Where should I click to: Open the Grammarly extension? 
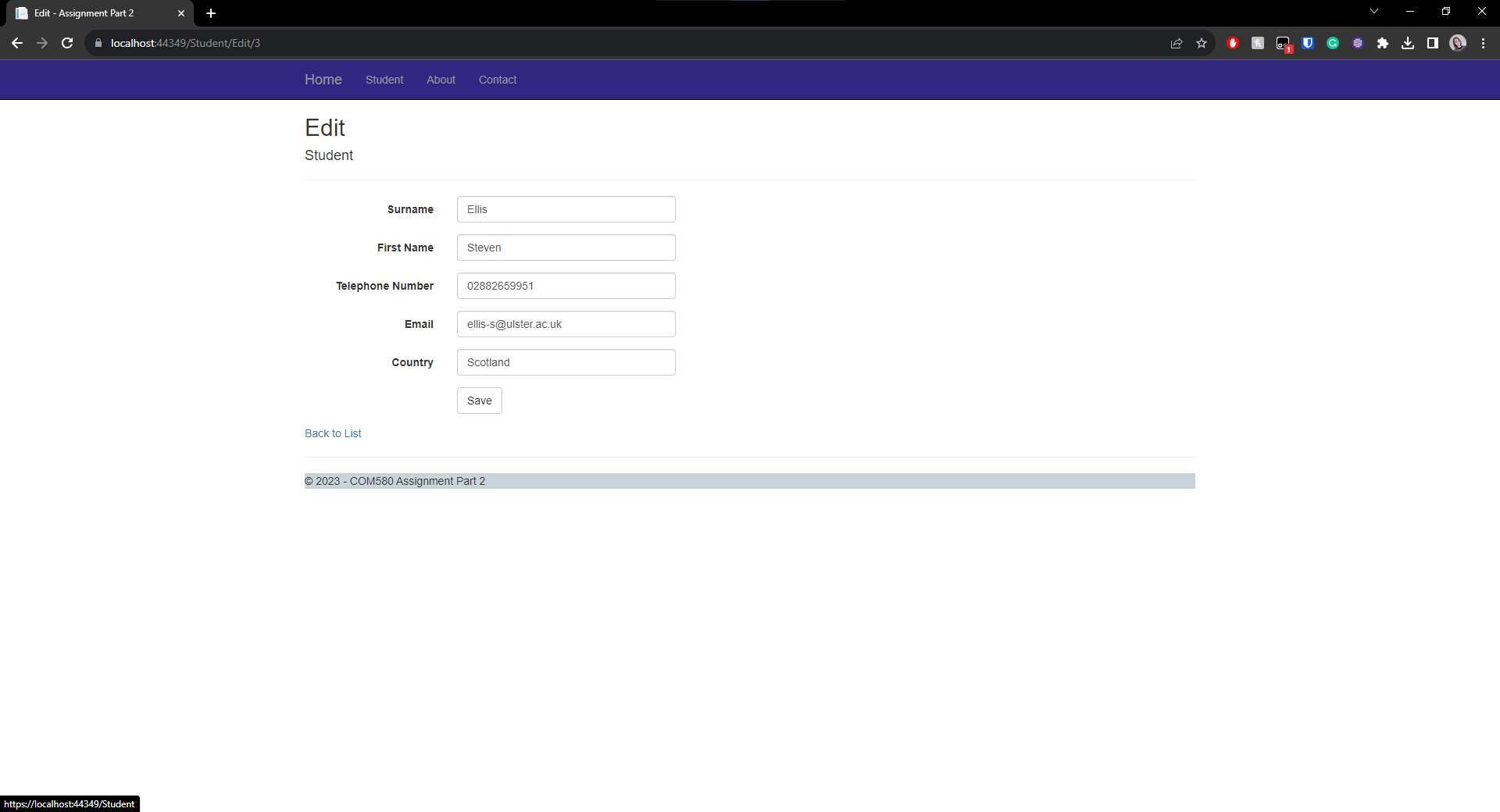click(x=1332, y=43)
